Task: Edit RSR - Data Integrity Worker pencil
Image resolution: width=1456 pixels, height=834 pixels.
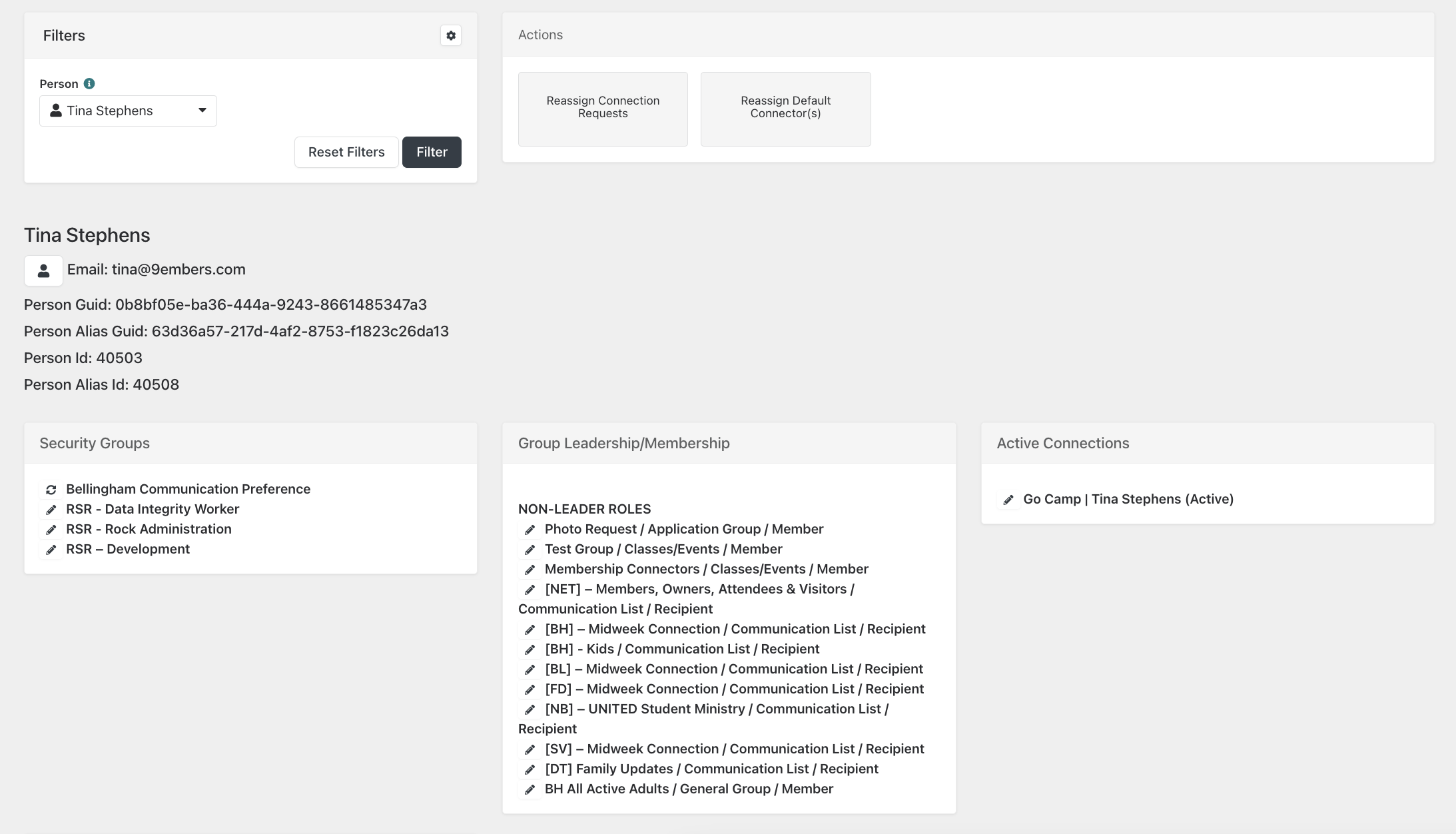Action: point(51,510)
